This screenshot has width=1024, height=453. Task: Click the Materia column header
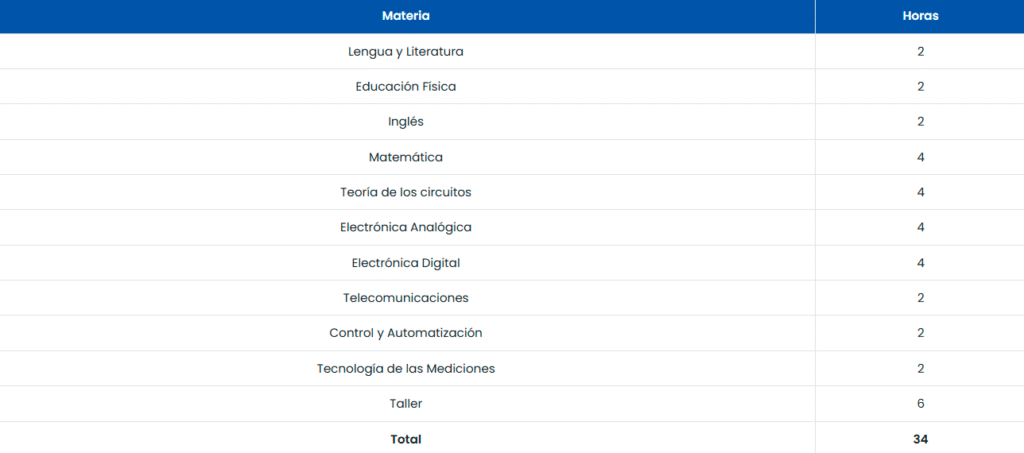[406, 16]
